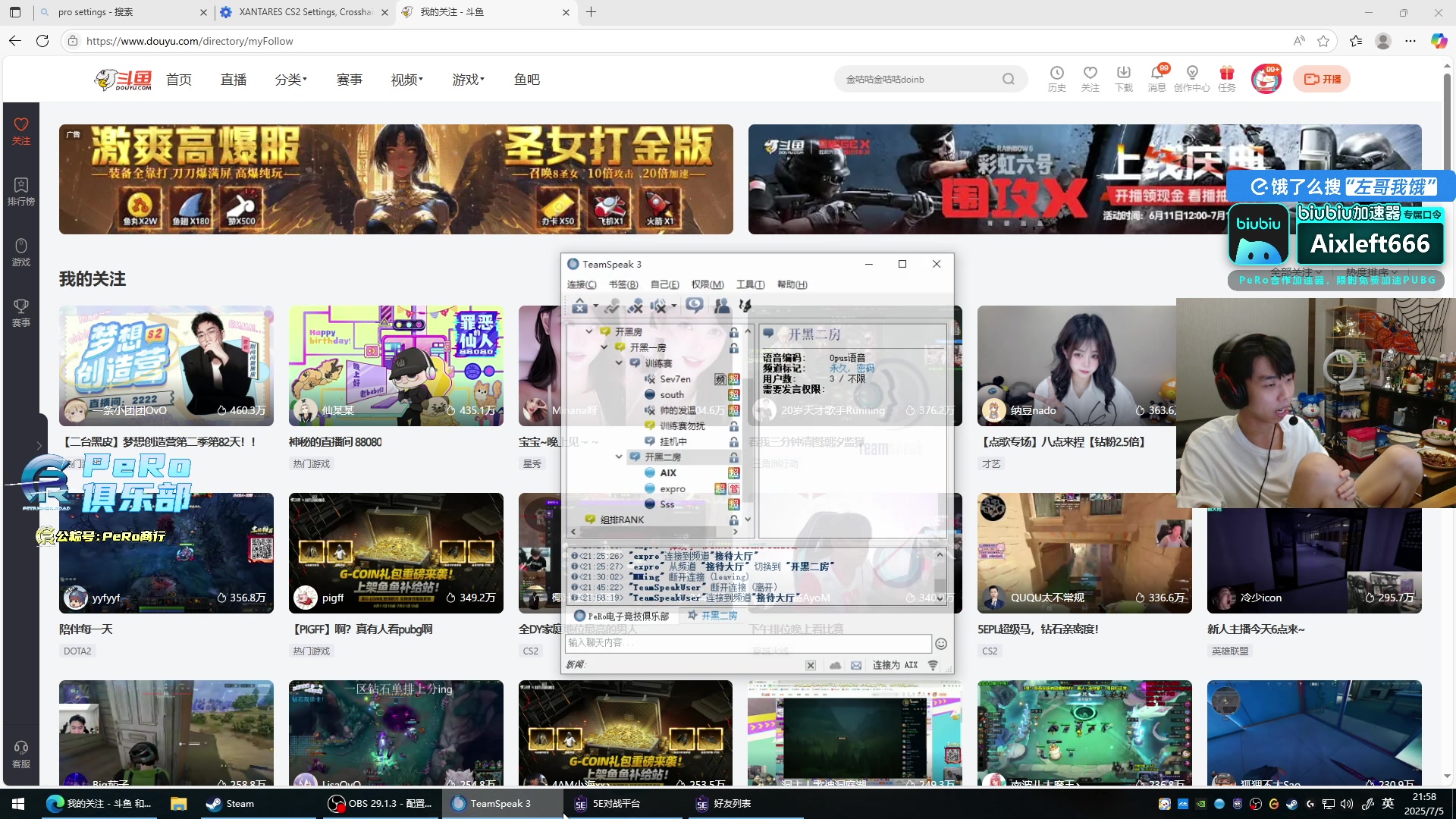
Task: Open TeamSpeak offline messages envelope icon
Action: tap(856, 665)
